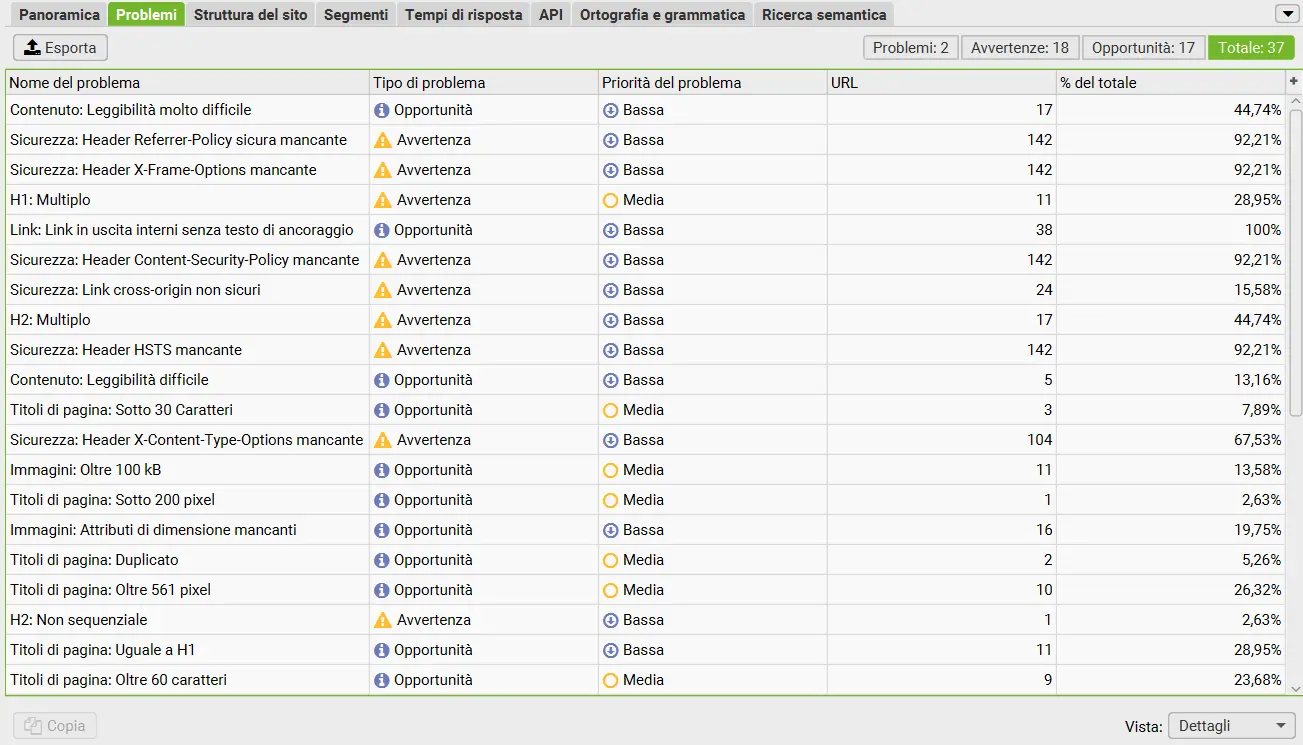
Task: Switch to the Panoramica tab
Action: point(60,15)
